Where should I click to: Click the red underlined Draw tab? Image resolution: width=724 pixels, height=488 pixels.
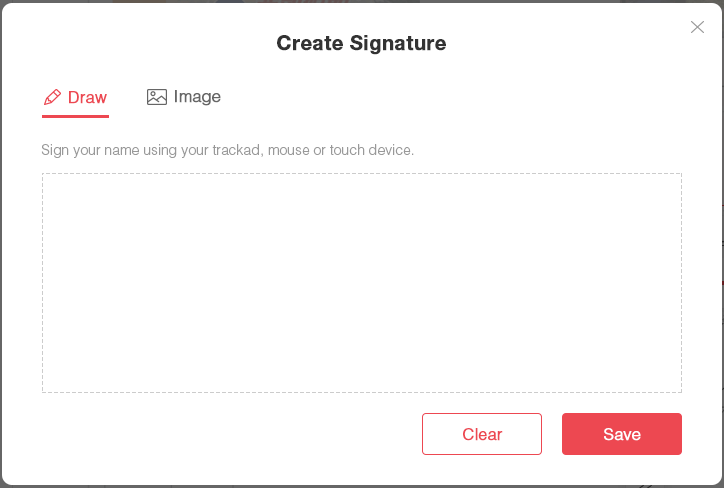[x=76, y=98]
